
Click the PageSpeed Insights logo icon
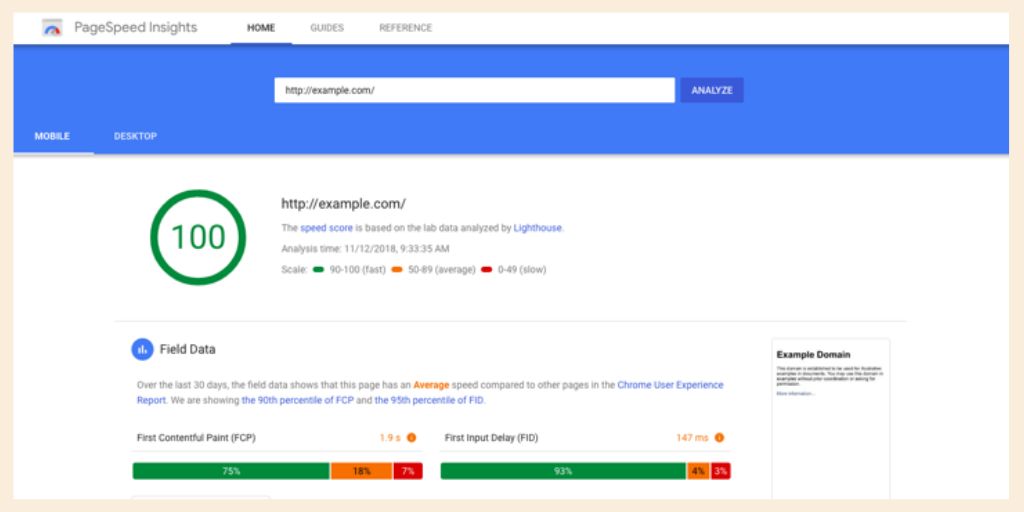(x=52, y=28)
